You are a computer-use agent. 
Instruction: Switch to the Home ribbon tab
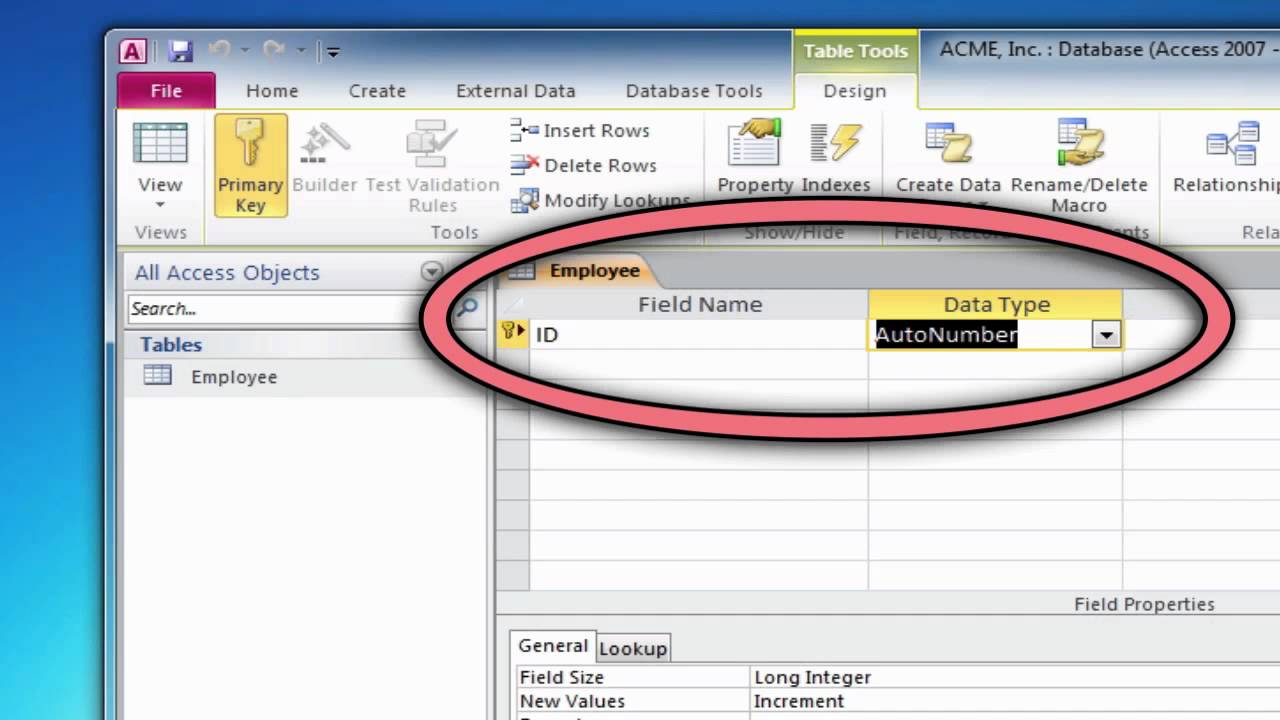[x=272, y=90]
